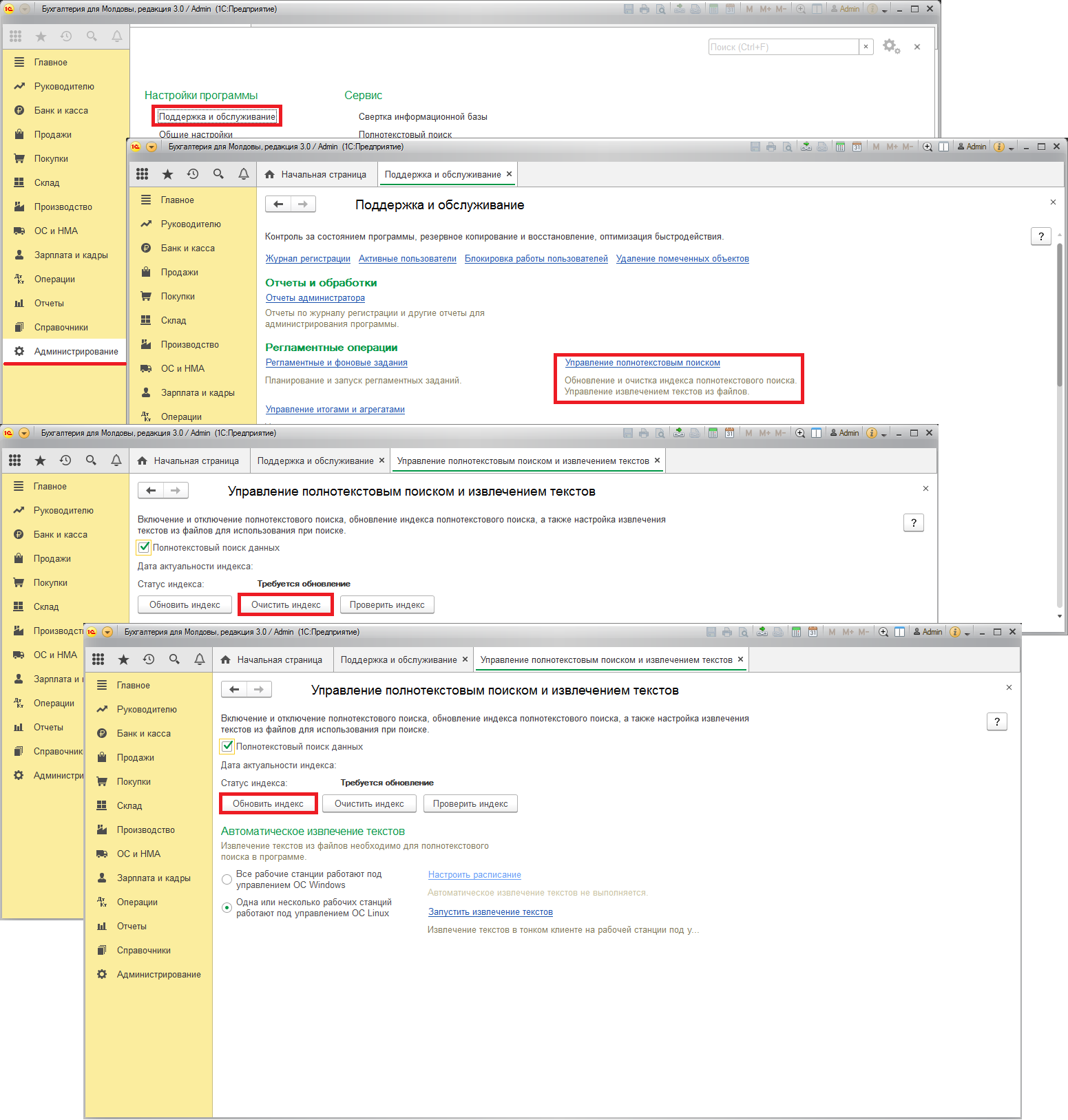The image size is (1068, 1120).
Task: Click the settings gear icon in the top window
Action: click(891, 47)
